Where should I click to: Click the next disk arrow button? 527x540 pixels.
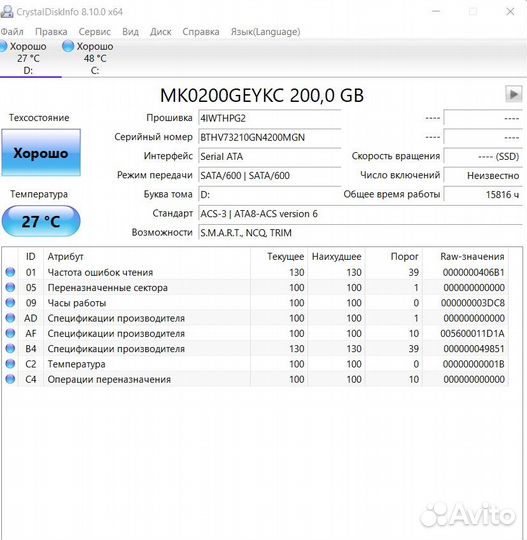(513, 94)
